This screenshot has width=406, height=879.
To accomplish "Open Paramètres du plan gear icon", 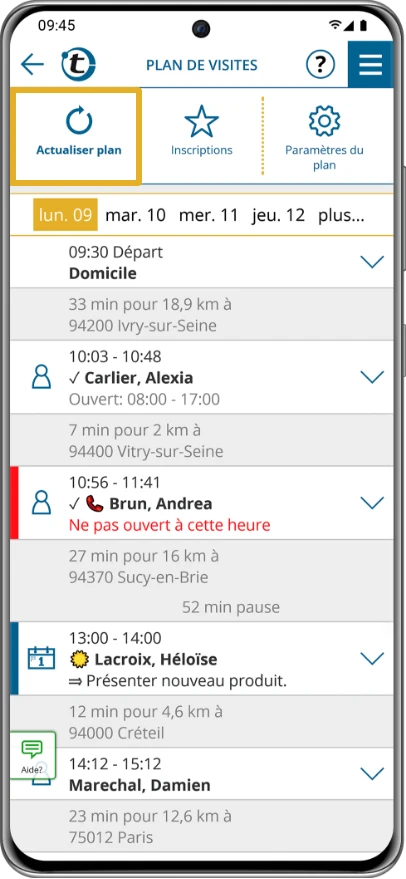I will (x=324, y=122).
